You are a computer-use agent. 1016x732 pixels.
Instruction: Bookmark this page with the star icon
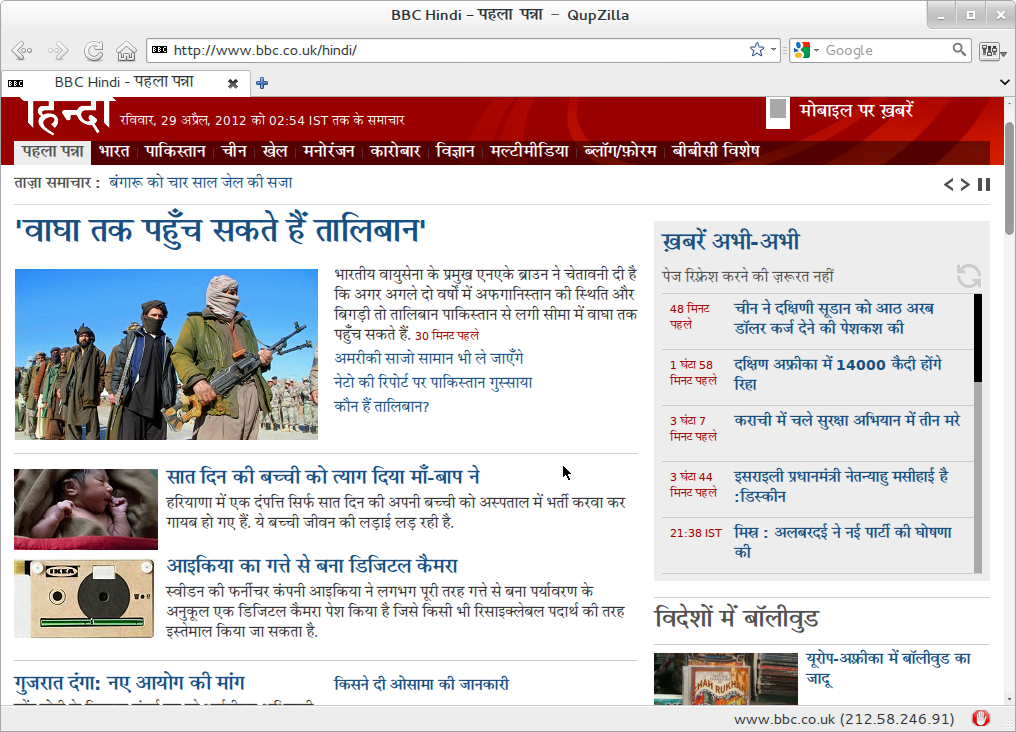click(x=756, y=50)
